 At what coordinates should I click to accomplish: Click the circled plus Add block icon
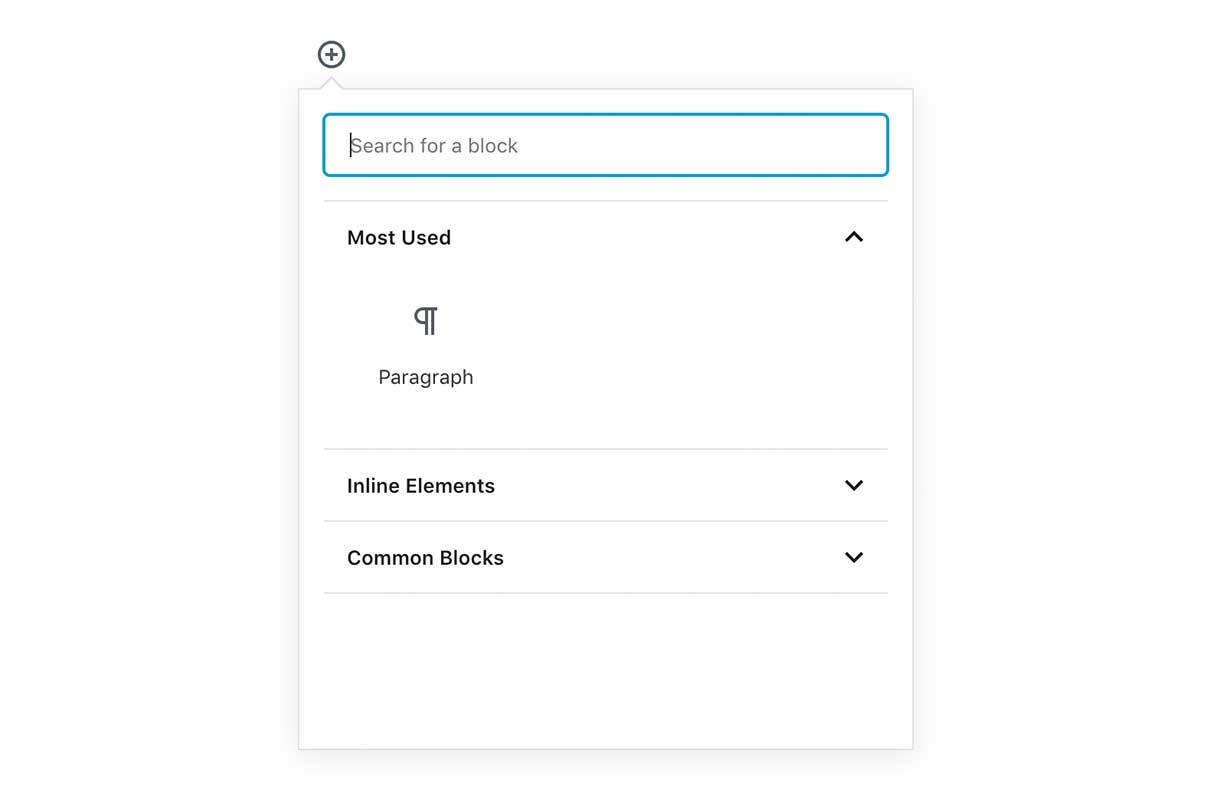332,54
